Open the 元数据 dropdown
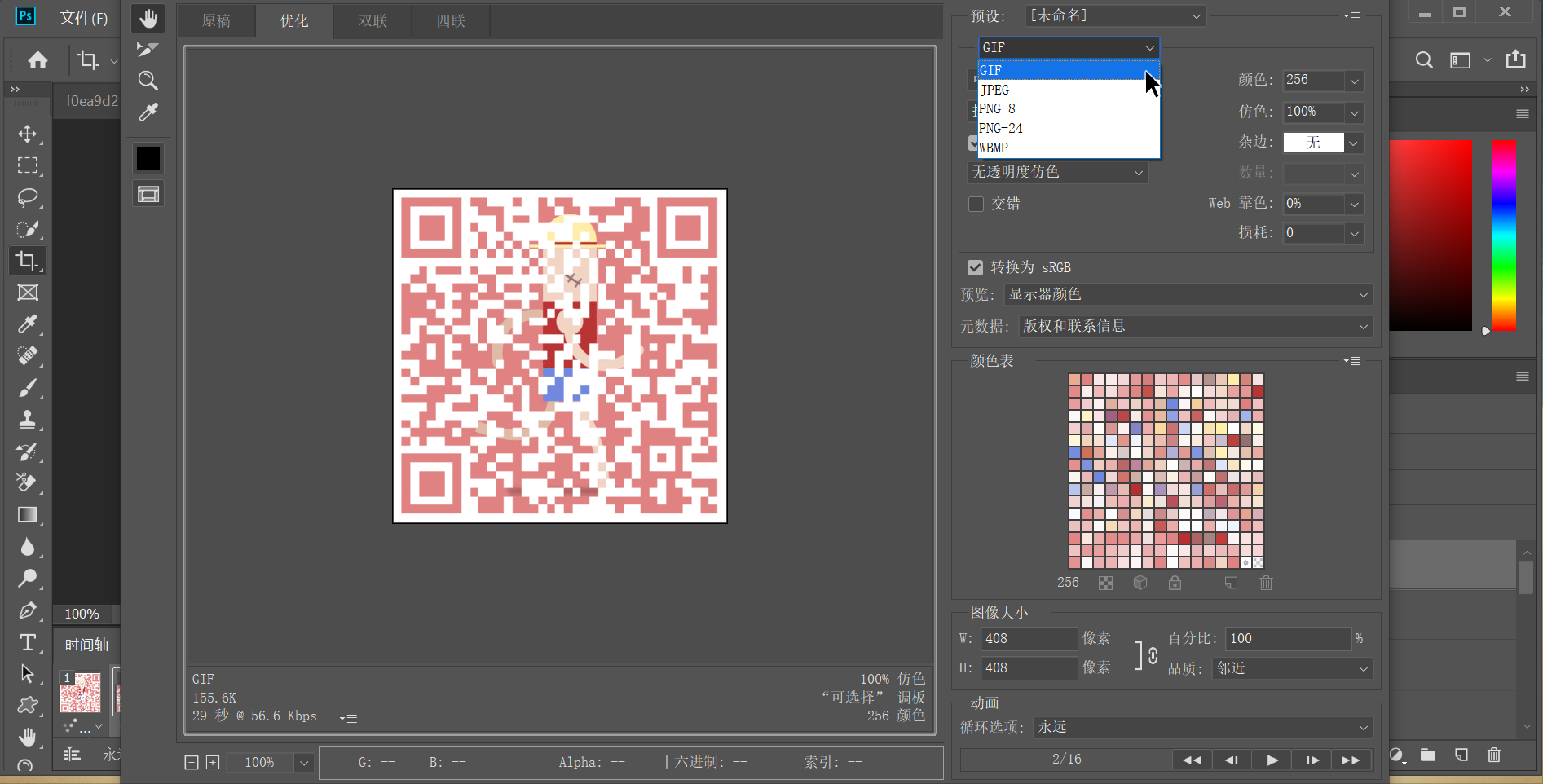1543x784 pixels. [1195, 326]
